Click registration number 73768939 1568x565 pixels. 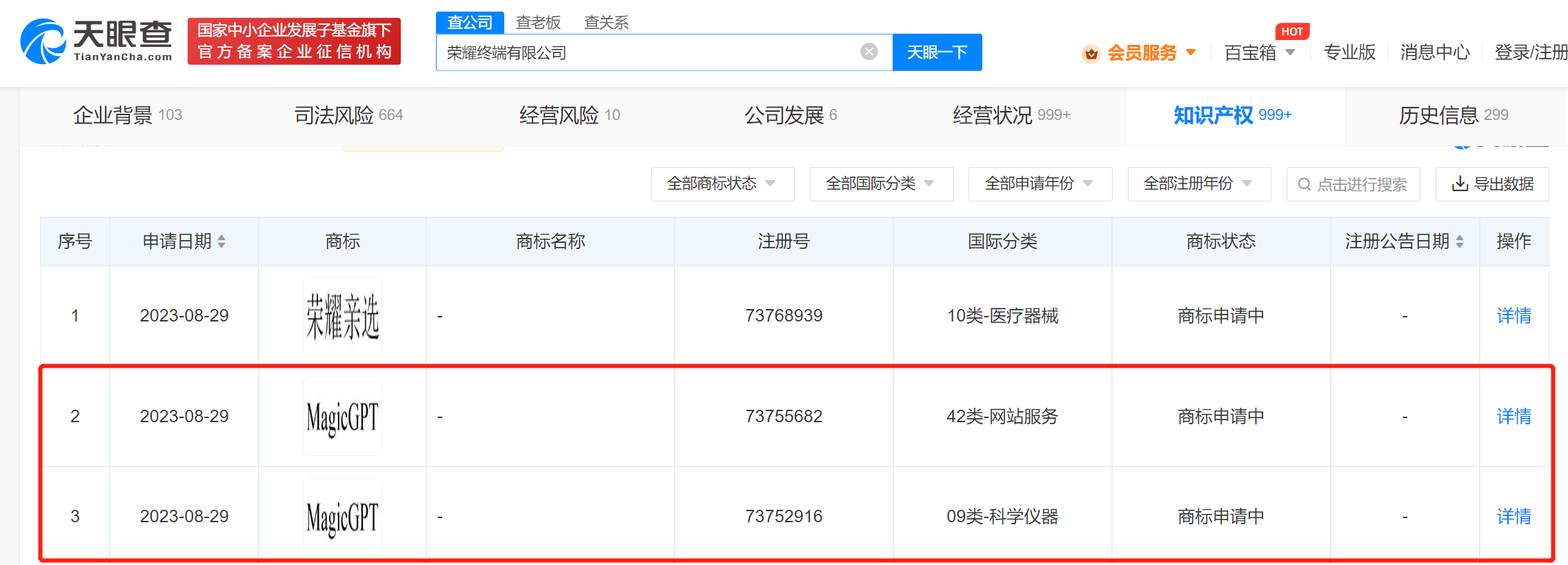pyautogui.click(x=784, y=316)
